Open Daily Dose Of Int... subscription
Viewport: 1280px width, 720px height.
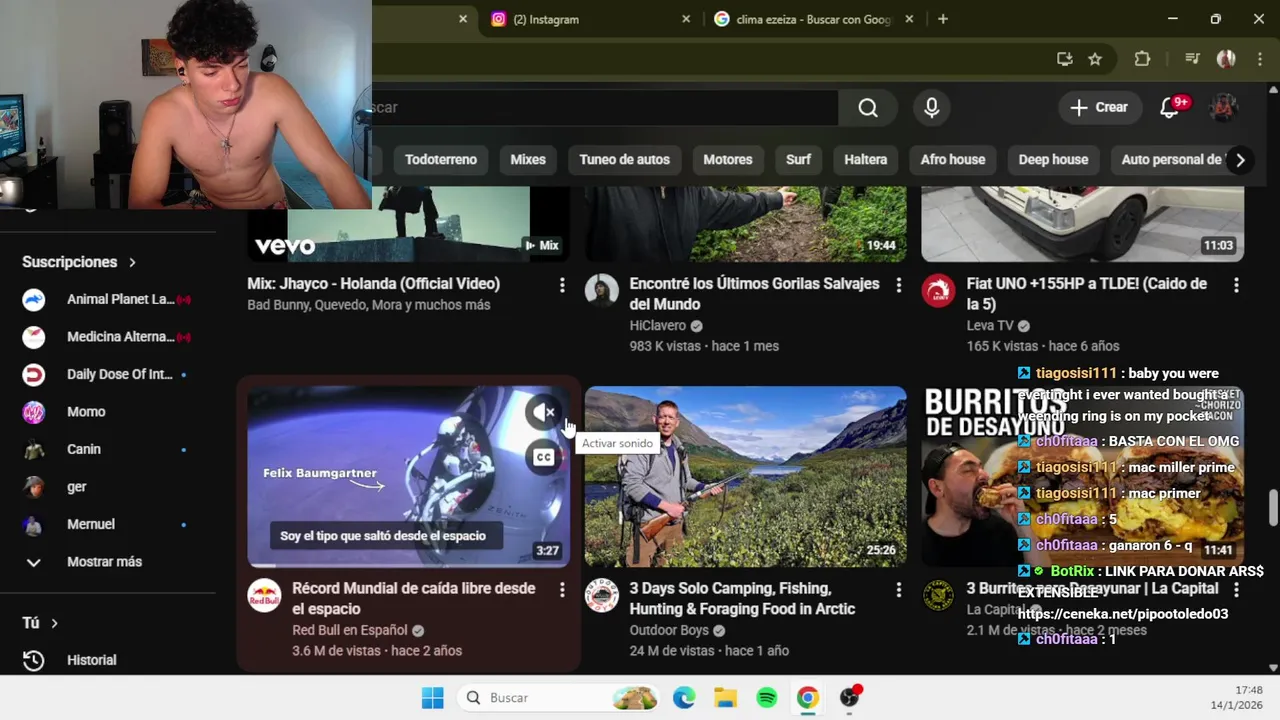point(108,374)
